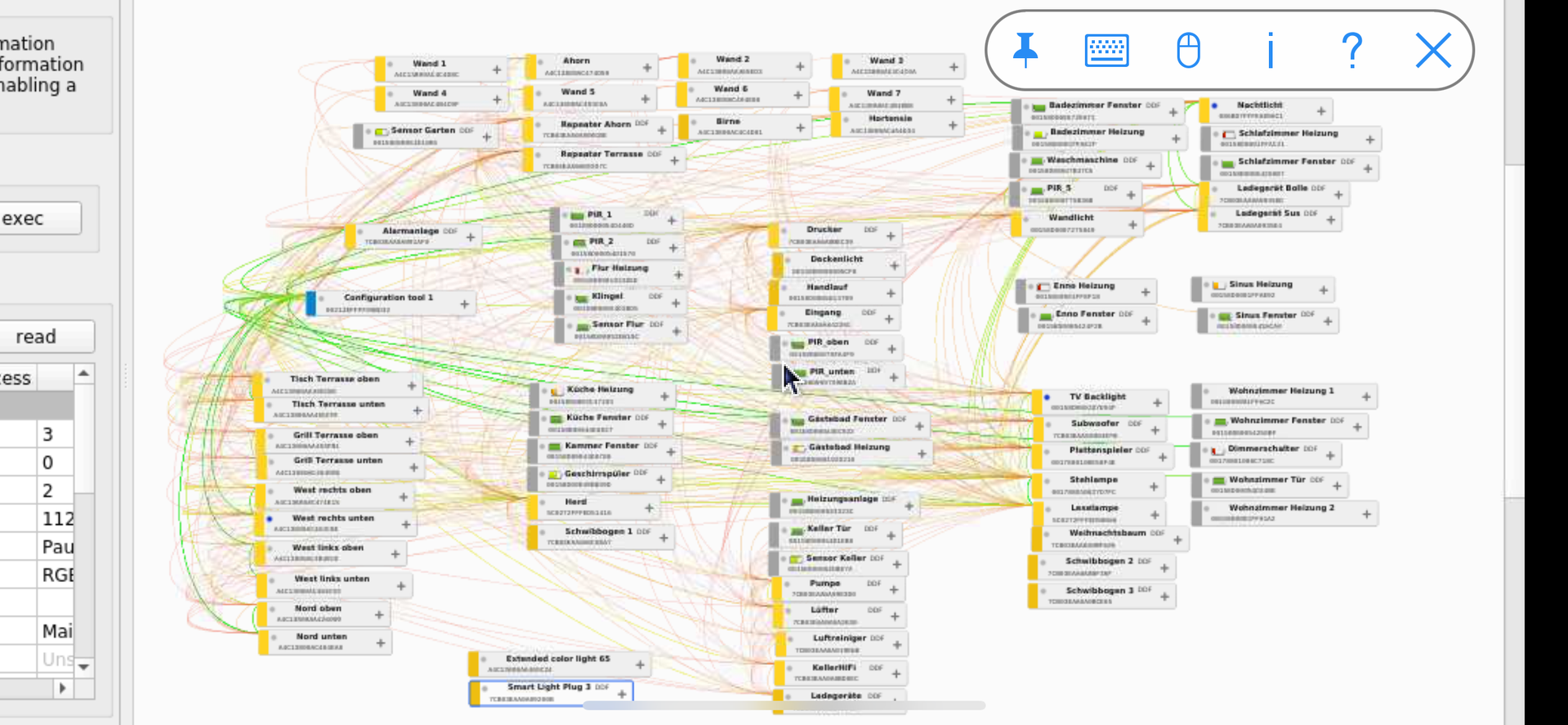Click the table scrollbar up arrow
The height and width of the screenshot is (725, 1568).
[83, 374]
